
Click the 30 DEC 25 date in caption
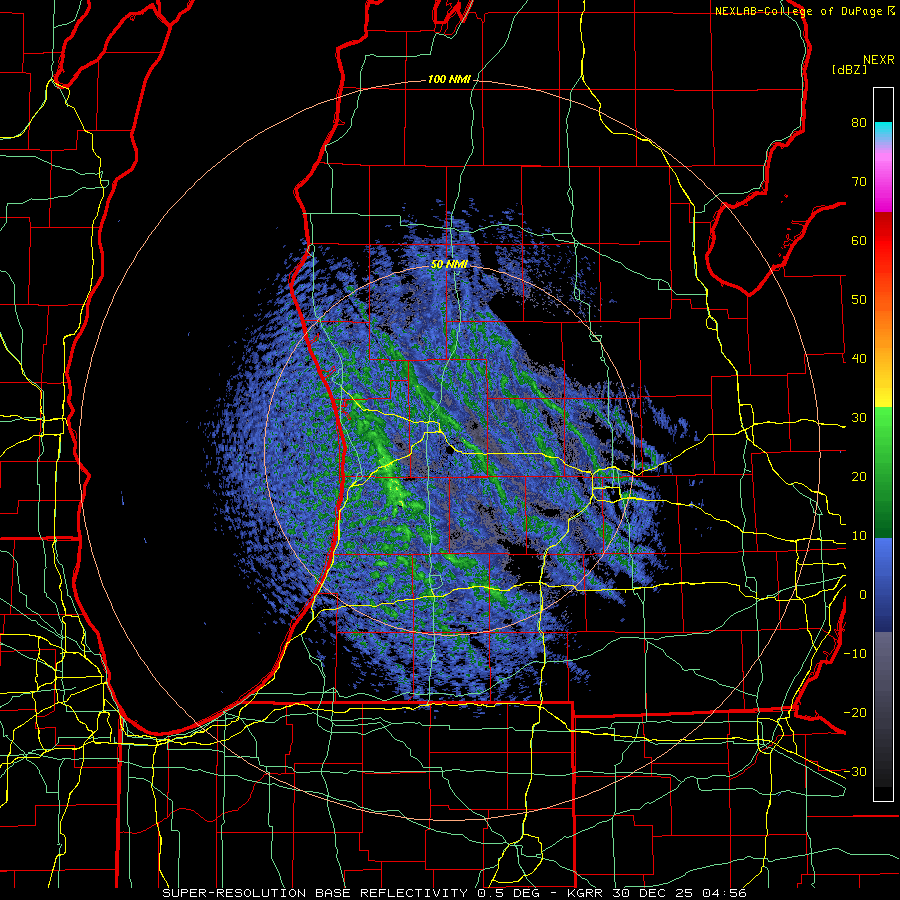click(x=655, y=893)
